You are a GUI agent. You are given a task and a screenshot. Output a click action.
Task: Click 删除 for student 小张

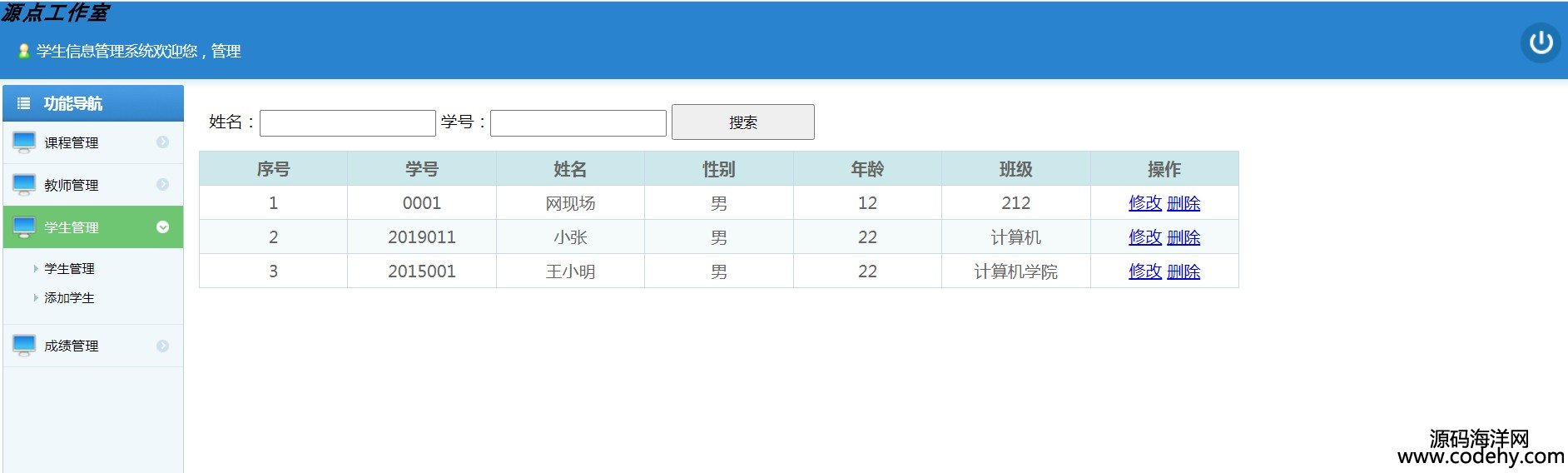point(1183,237)
